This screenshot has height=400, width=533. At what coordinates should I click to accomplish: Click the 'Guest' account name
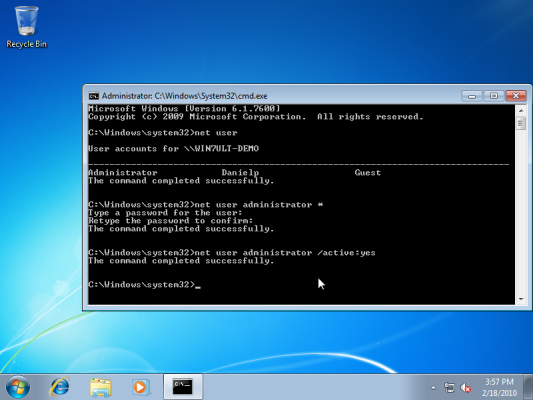click(x=367, y=173)
